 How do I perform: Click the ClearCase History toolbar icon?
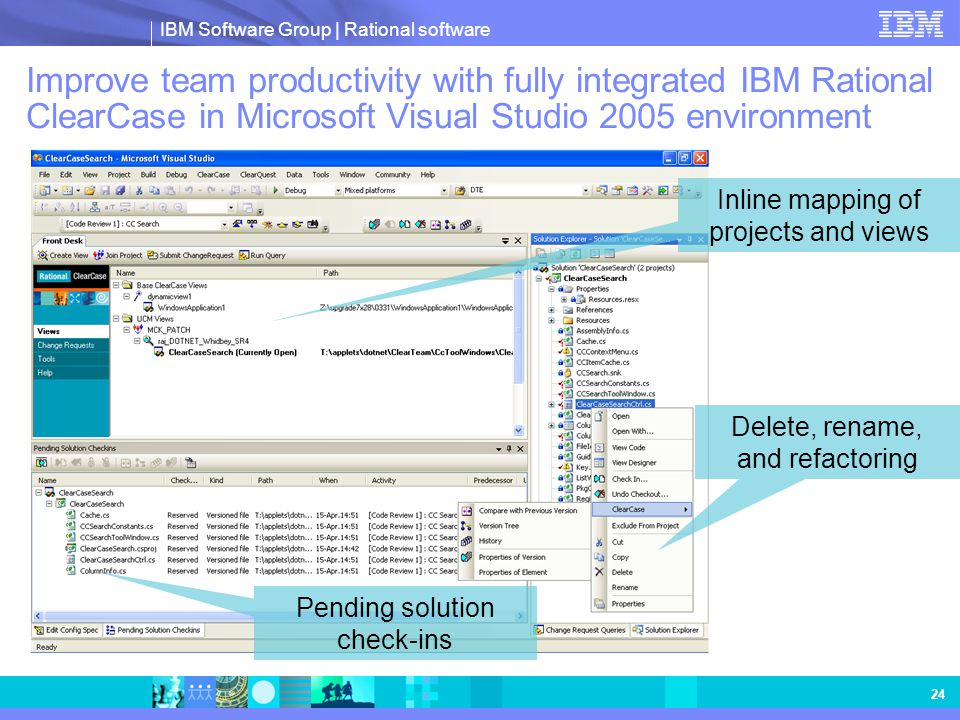click(x=465, y=225)
